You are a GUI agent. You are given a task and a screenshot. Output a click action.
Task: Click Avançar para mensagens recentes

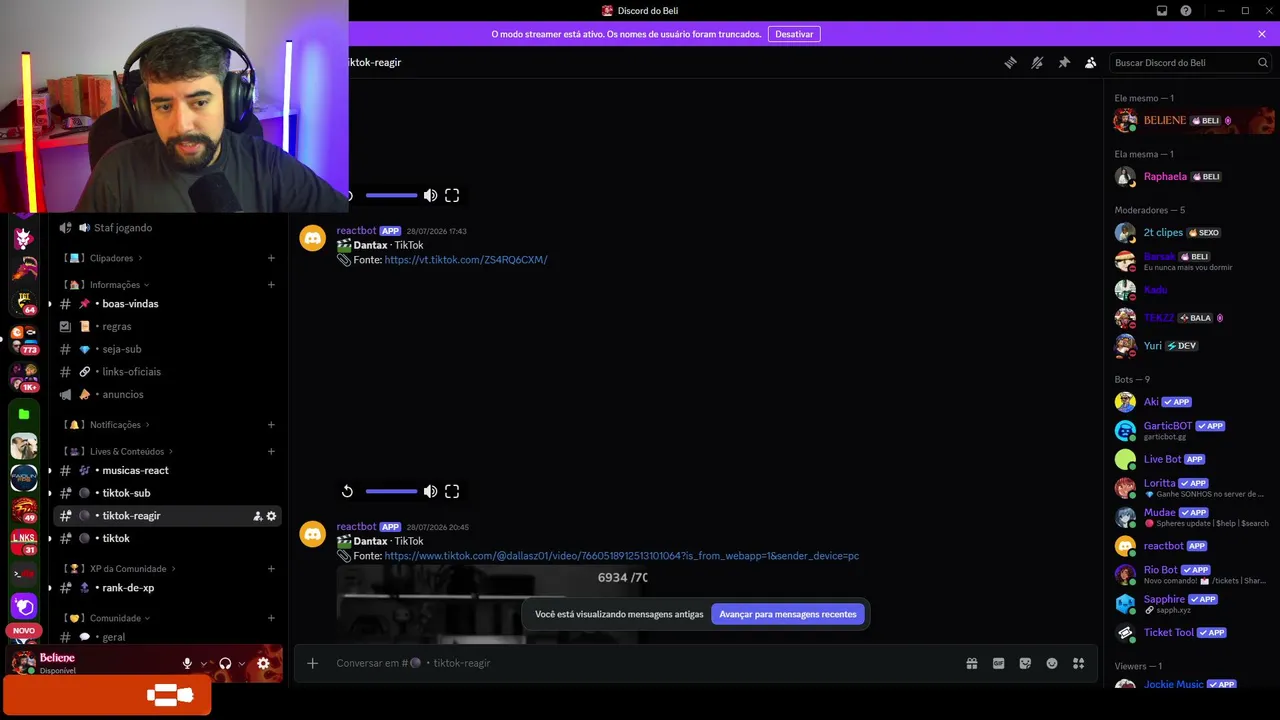788,614
